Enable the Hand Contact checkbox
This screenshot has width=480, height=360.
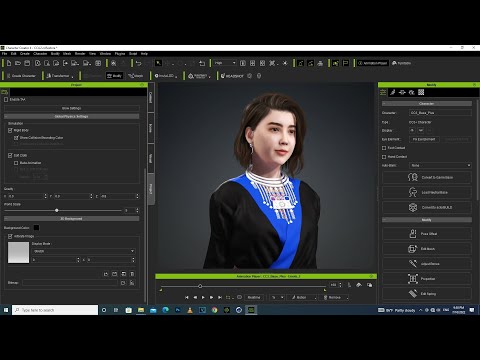coord(384,156)
